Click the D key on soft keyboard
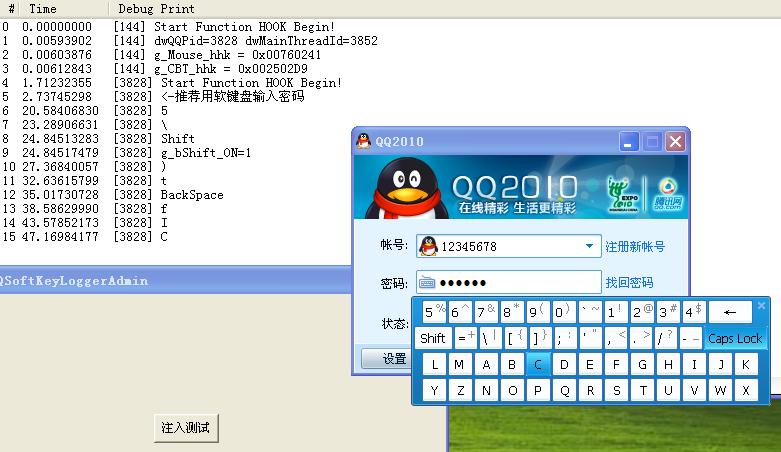 click(x=564, y=364)
